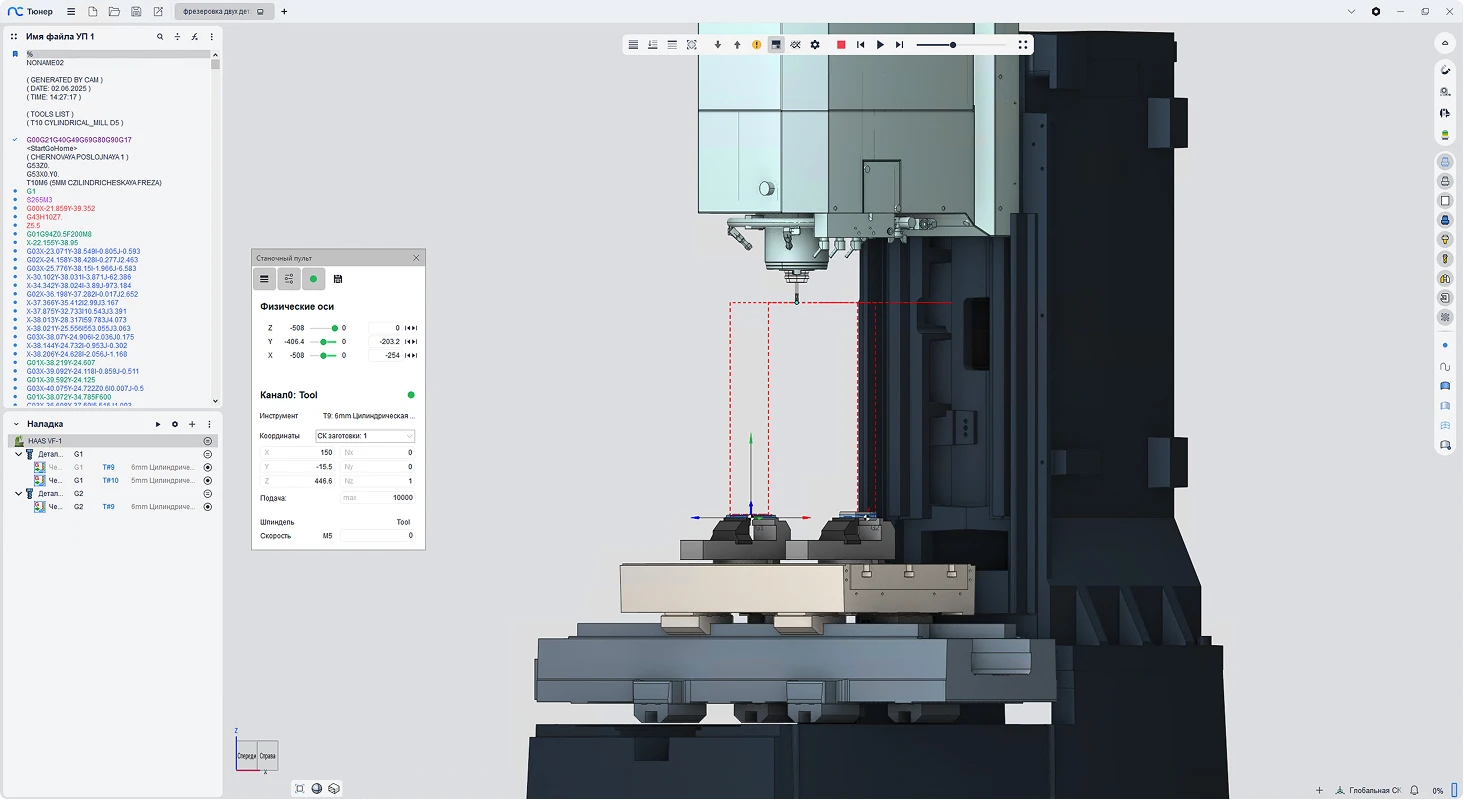Search in the program file panel
The image size is (1464, 800).
[160, 36]
